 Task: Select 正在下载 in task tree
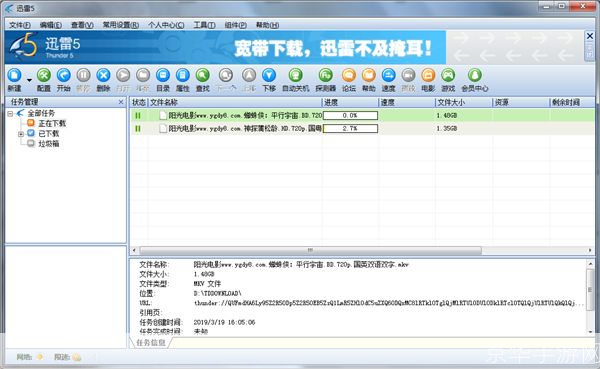pos(52,123)
